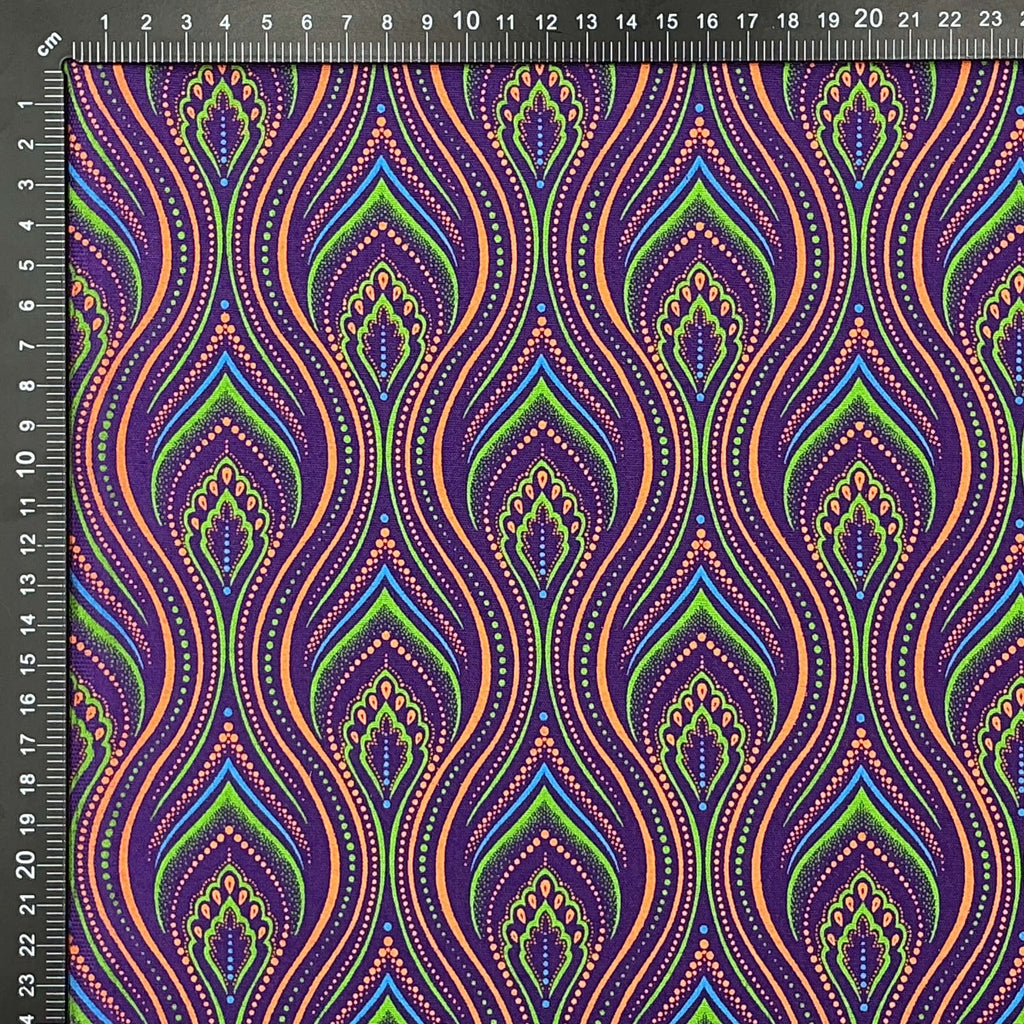Select the 20 mark on the horizontal ruler
Image resolution: width=1024 pixels, height=1024 pixels.
[868, 19]
